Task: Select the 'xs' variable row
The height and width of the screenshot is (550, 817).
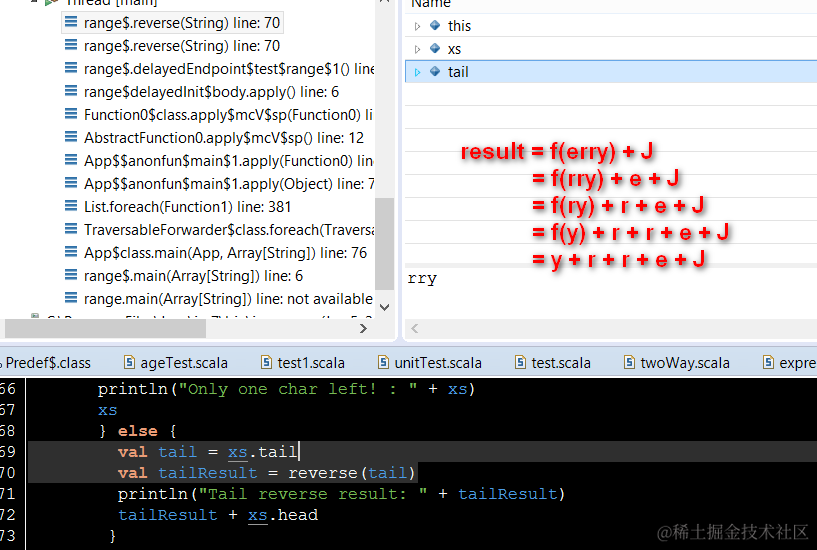Action: click(611, 48)
